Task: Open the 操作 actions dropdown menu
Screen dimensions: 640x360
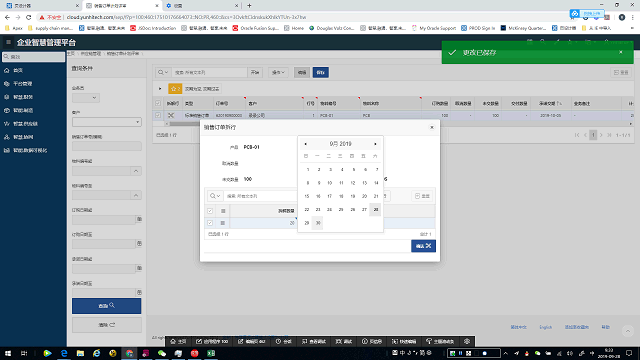Action: [278, 72]
